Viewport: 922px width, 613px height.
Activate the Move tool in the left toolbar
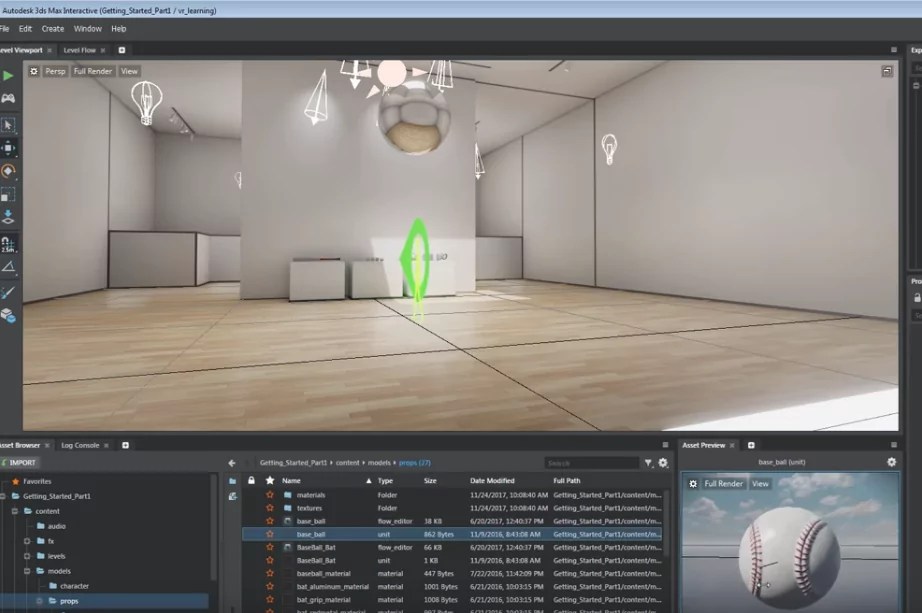pos(10,148)
